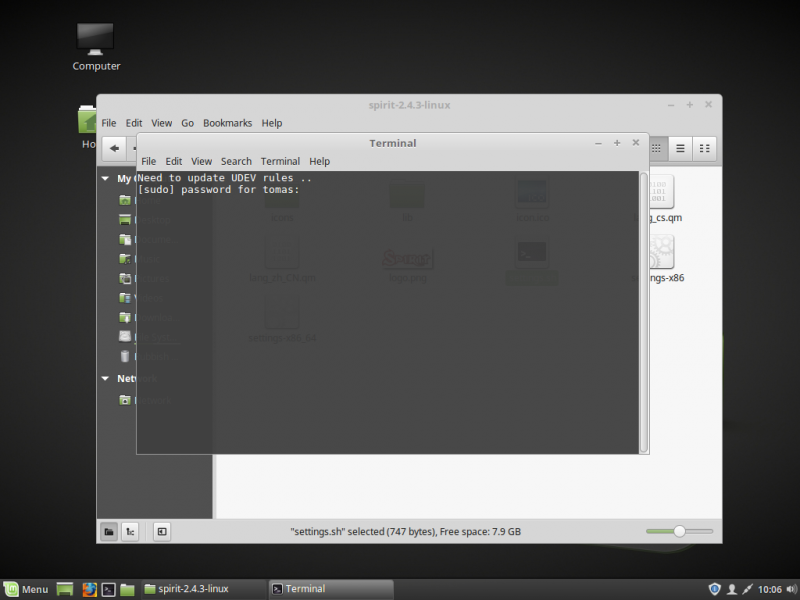Screen dimensions: 800x600
Task: Adjust the icon zoom slider
Action: [x=680, y=531]
